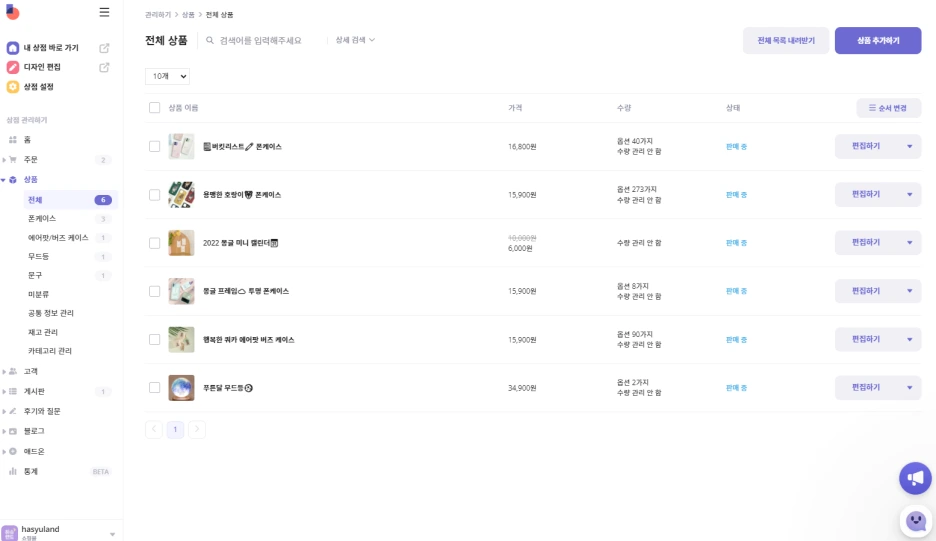Click the 상품 추가하기 button
This screenshot has height=541, width=936.
coord(878,41)
